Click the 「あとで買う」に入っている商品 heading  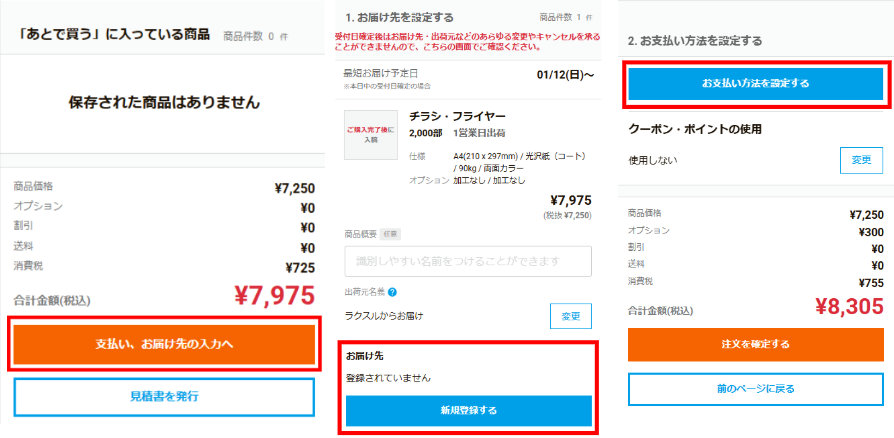point(114,35)
